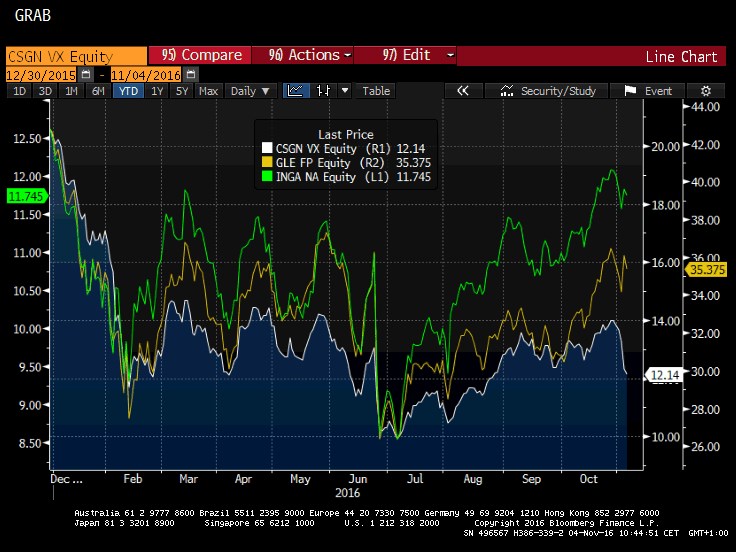
Task: Click the CSGN VX Equity security field
Action: pyautogui.click(x=76, y=56)
